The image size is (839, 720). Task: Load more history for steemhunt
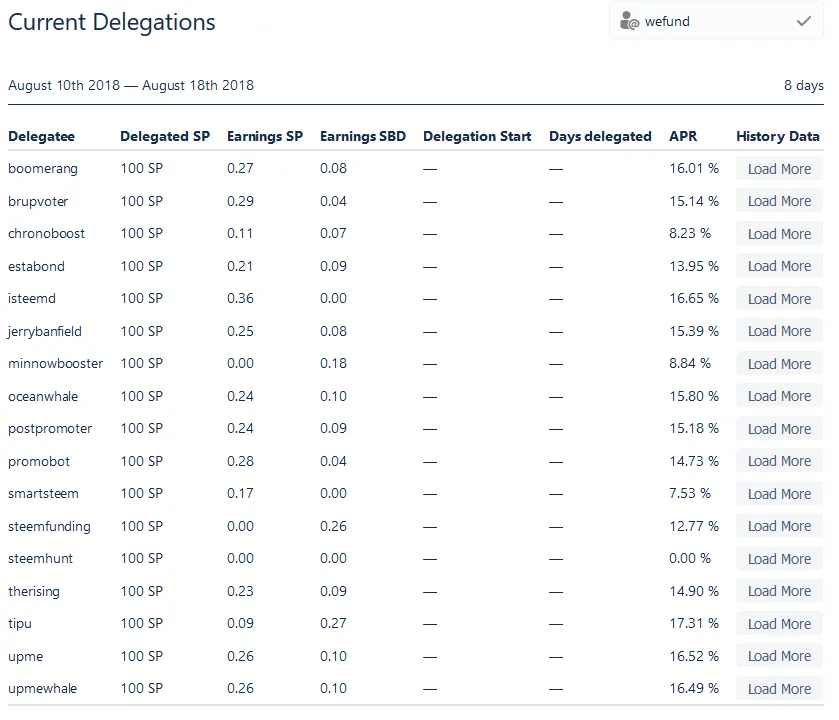point(779,559)
